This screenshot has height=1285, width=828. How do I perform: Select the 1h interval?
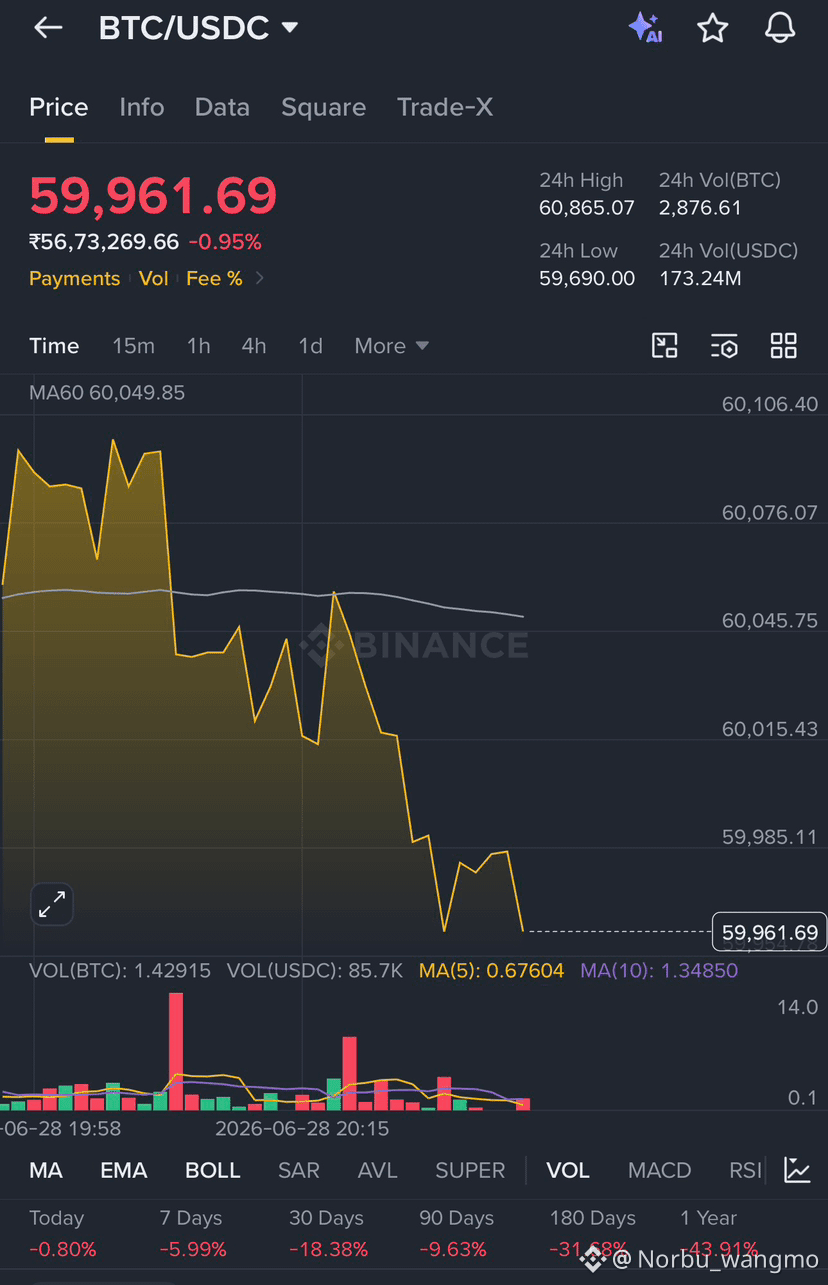click(x=198, y=346)
